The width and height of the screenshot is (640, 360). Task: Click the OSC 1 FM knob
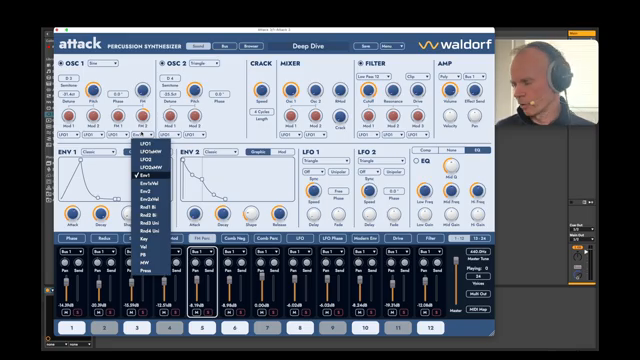pos(142,90)
